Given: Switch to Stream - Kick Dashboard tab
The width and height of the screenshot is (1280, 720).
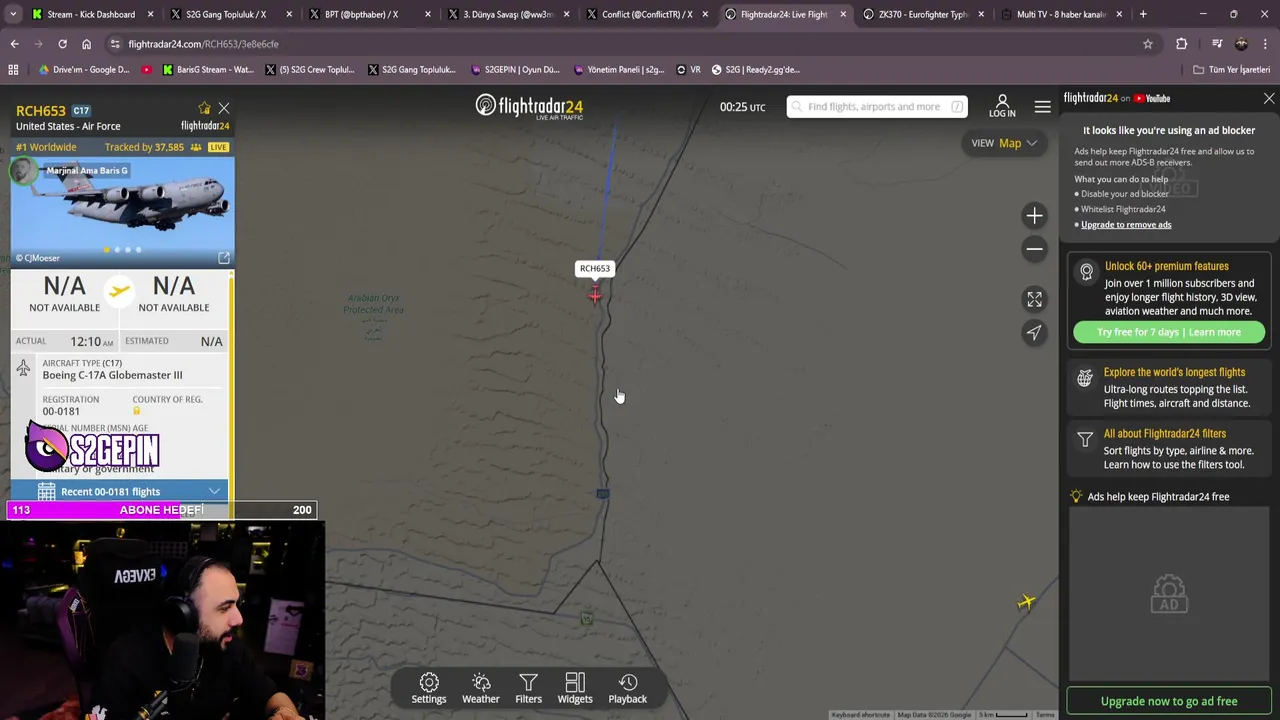Looking at the screenshot, I should click(x=90, y=14).
